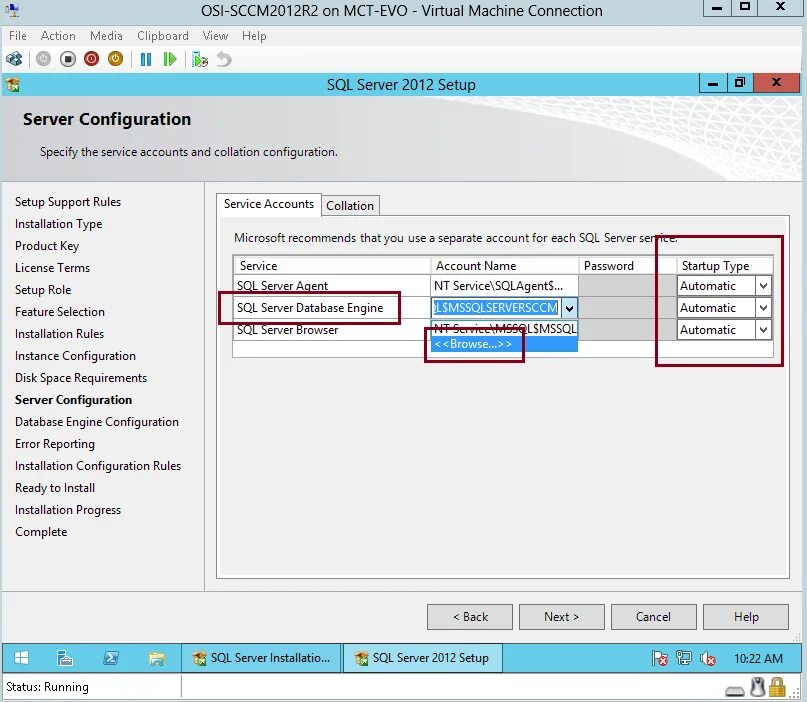807x702 pixels.
Task: Click Setup Support Rules step
Action: click(68, 202)
